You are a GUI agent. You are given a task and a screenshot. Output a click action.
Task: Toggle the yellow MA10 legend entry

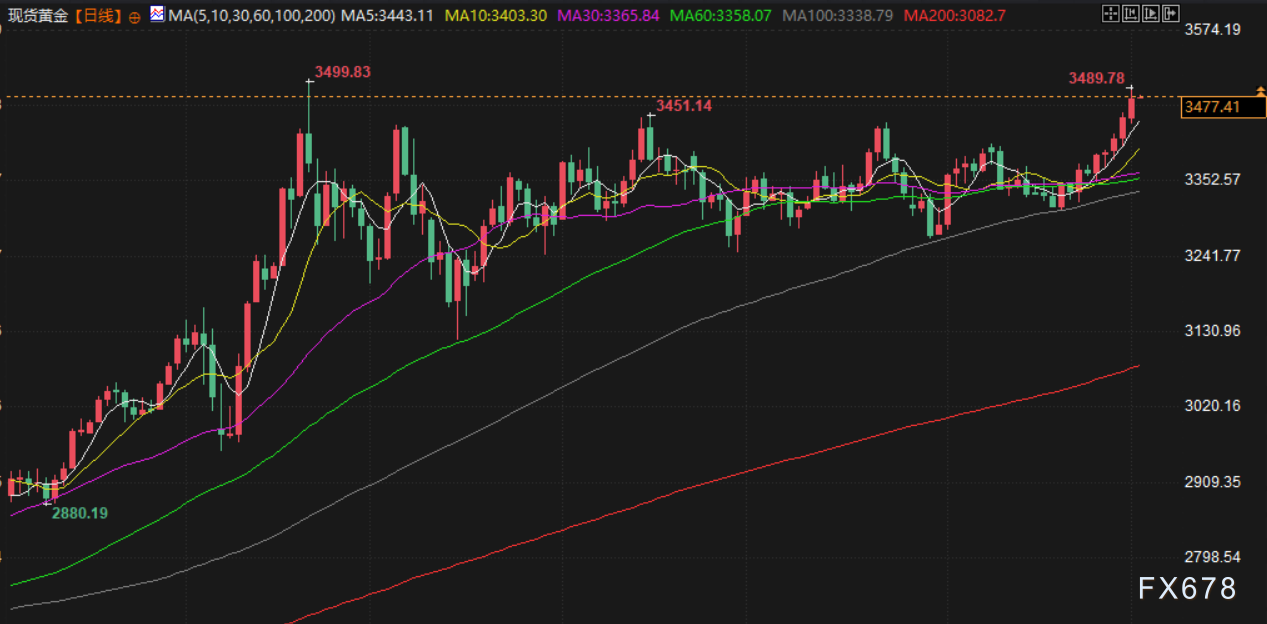tap(496, 16)
